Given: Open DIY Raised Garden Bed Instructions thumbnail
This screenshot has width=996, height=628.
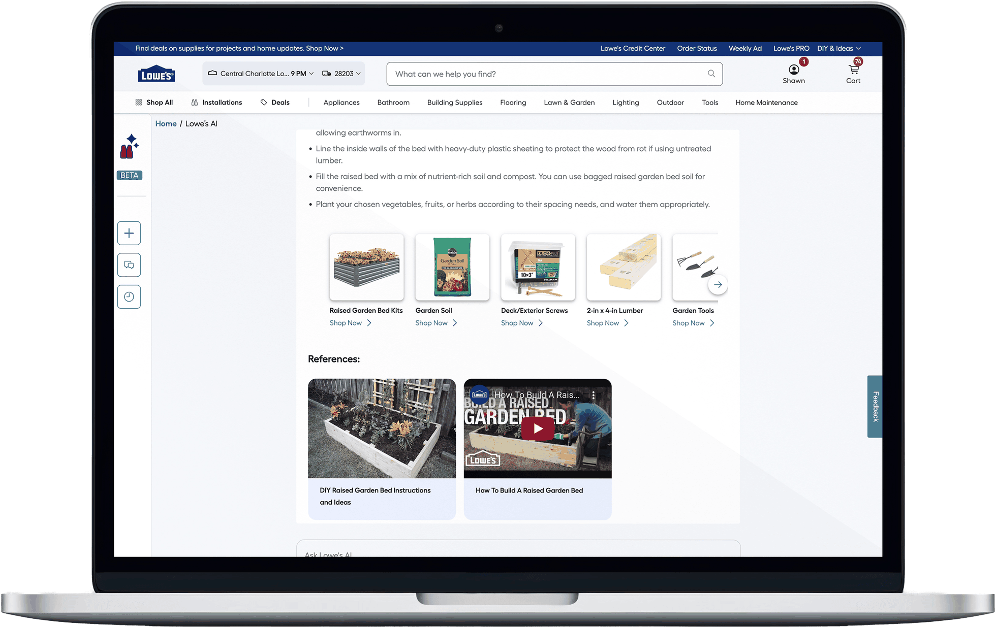Looking at the screenshot, I should coord(382,429).
